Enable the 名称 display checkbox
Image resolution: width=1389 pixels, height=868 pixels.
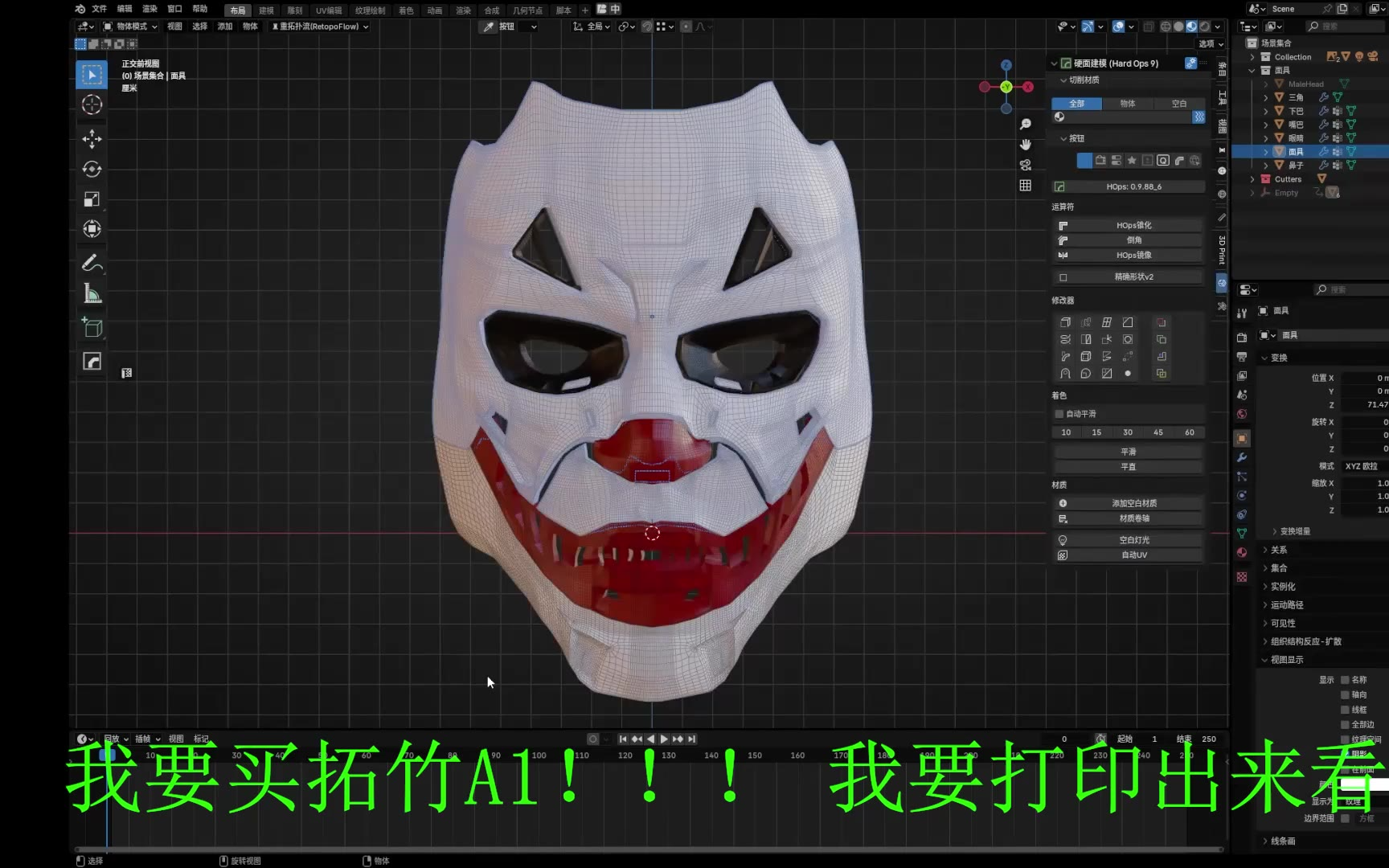click(x=1345, y=680)
